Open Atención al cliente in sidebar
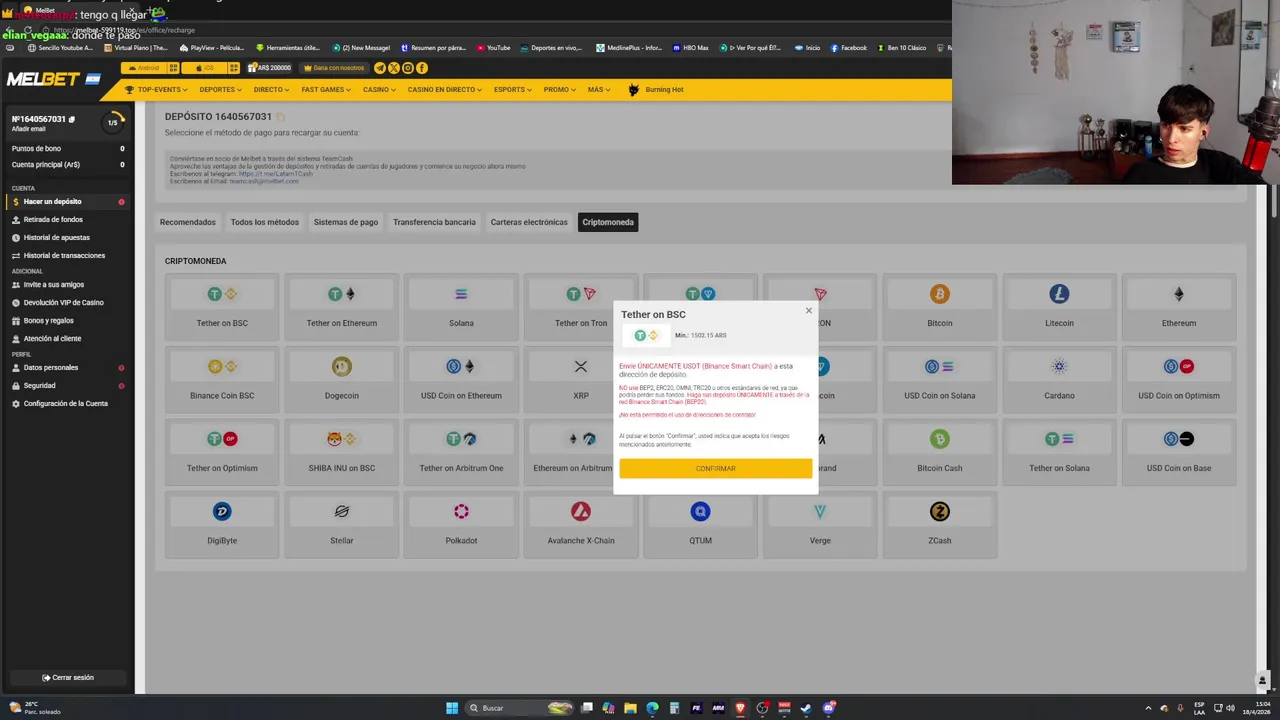This screenshot has width=1280, height=720. (52, 339)
